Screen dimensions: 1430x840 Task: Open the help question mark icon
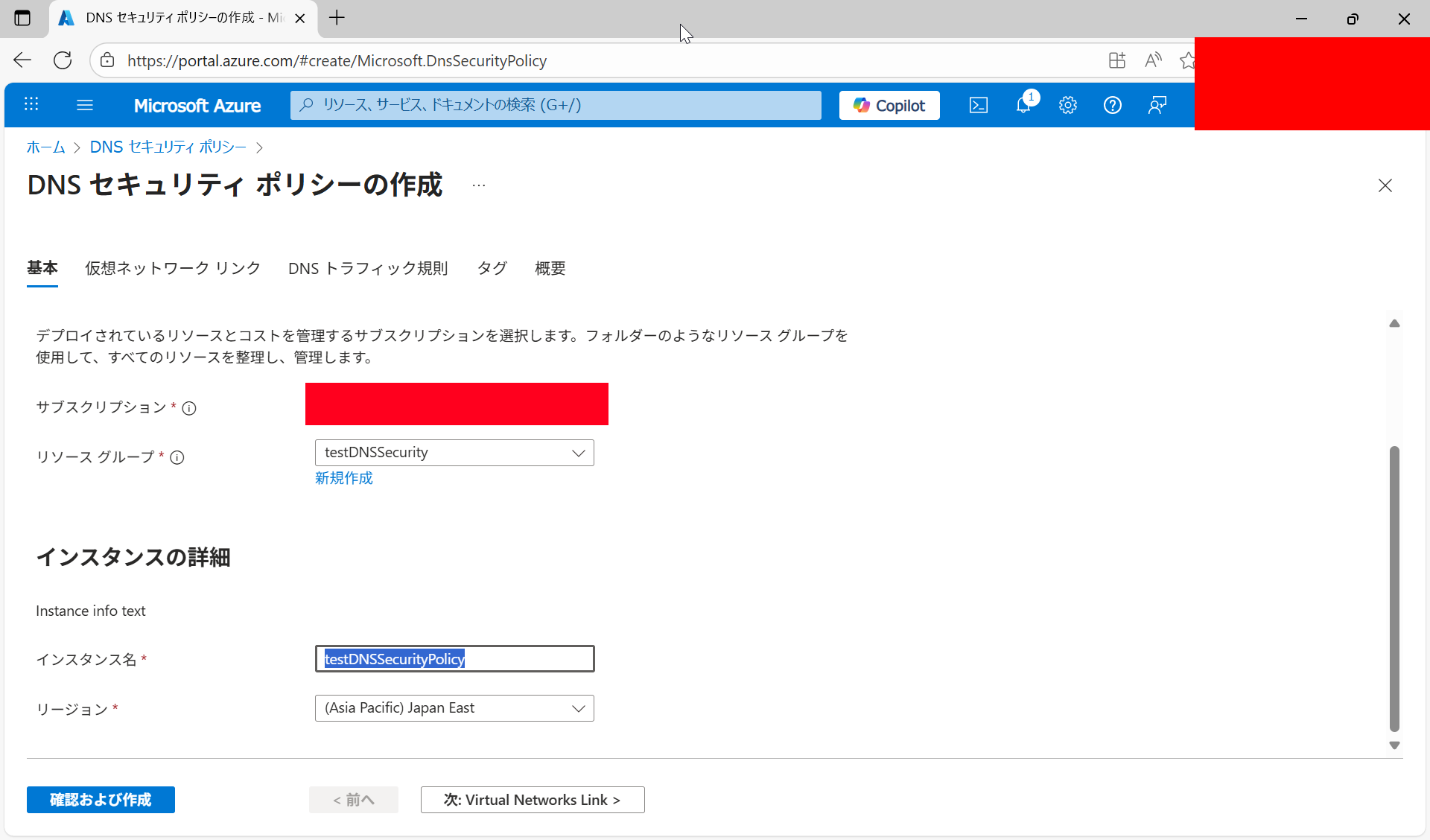(1112, 106)
